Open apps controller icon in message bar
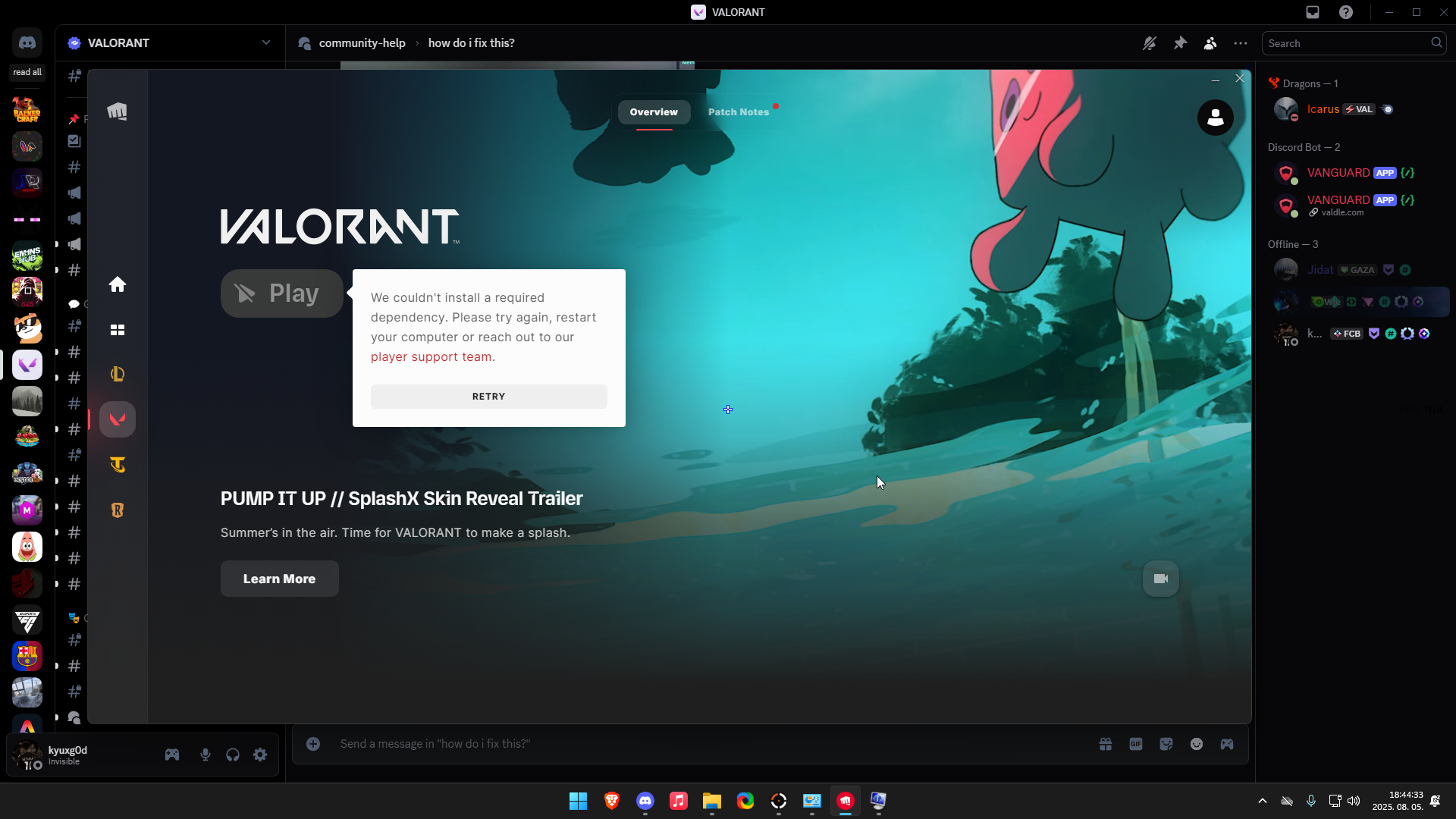Image resolution: width=1456 pixels, height=819 pixels. 1227,744
